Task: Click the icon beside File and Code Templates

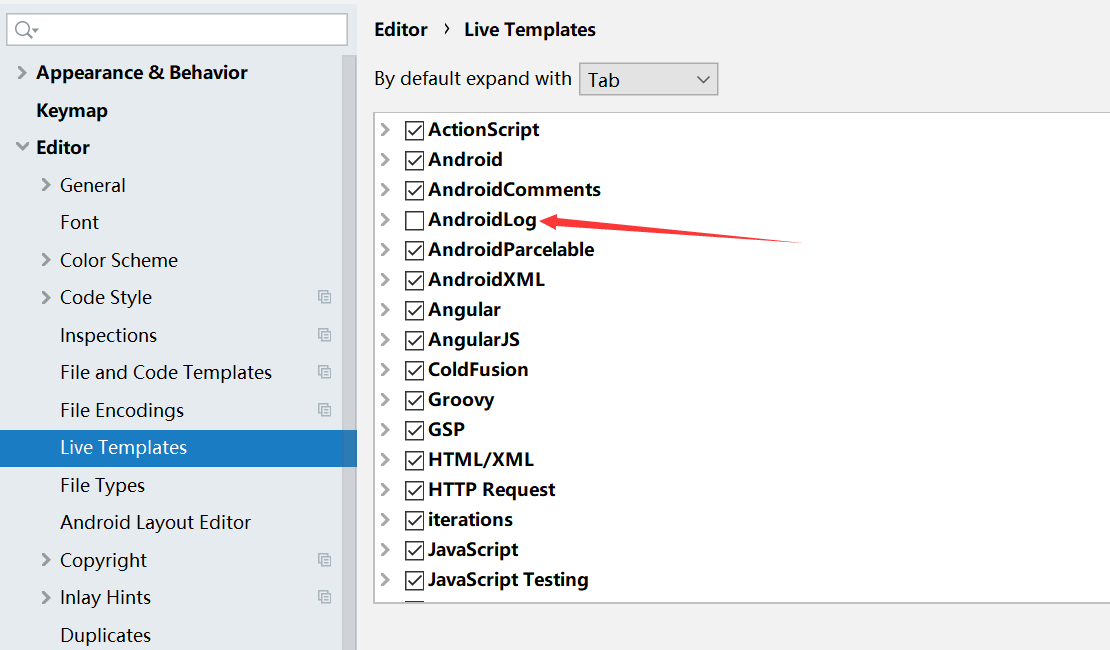Action: pyautogui.click(x=324, y=372)
